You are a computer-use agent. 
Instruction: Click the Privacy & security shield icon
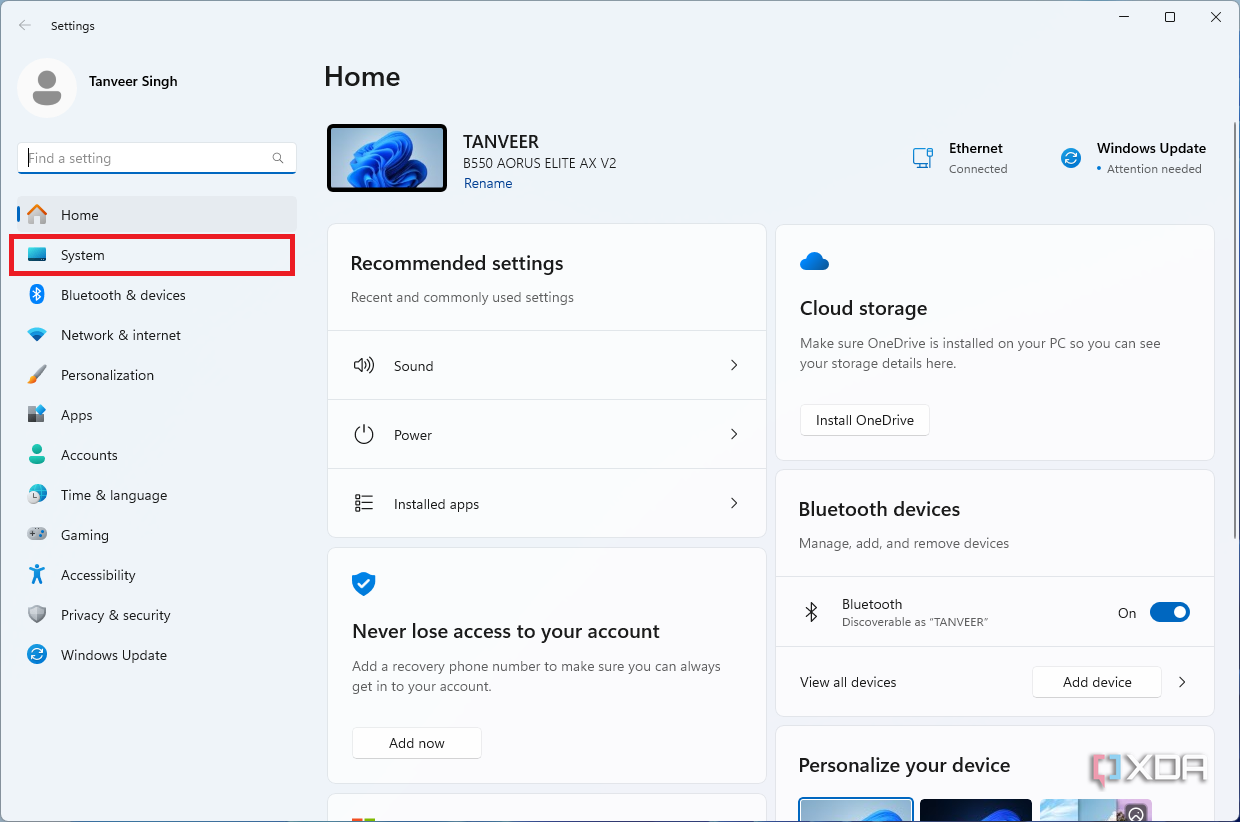[37, 615]
